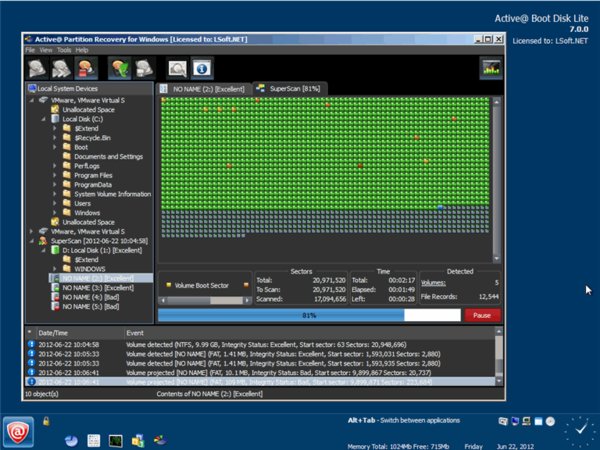
Task: Open the Tools menu
Action: pos(64,49)
